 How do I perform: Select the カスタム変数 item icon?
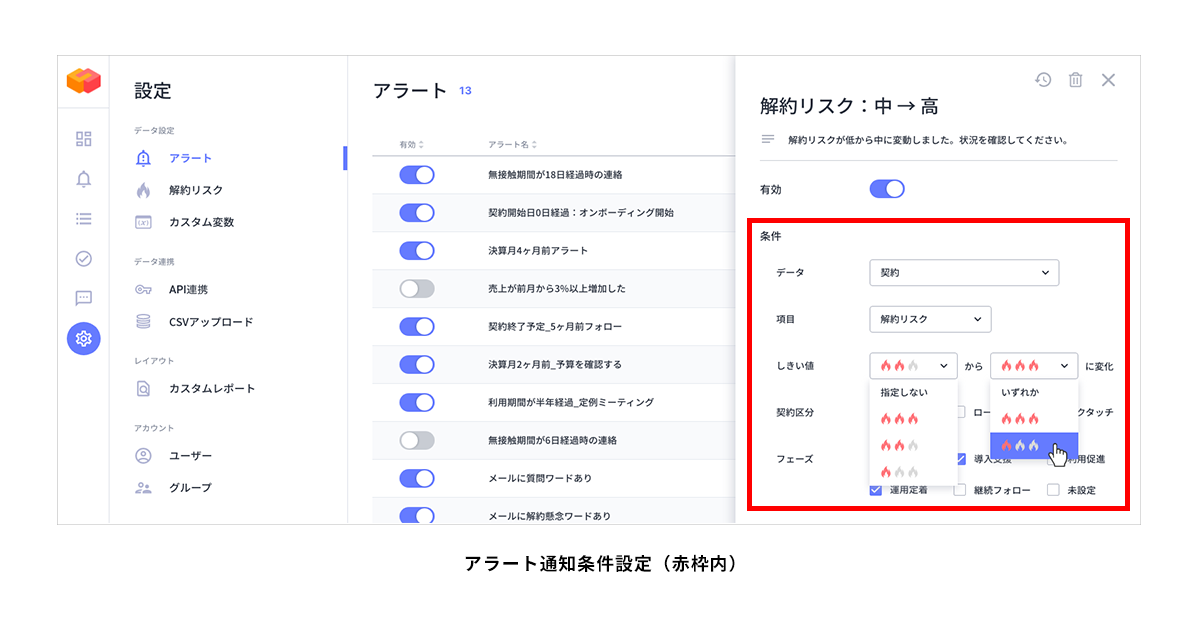[145, 222]
